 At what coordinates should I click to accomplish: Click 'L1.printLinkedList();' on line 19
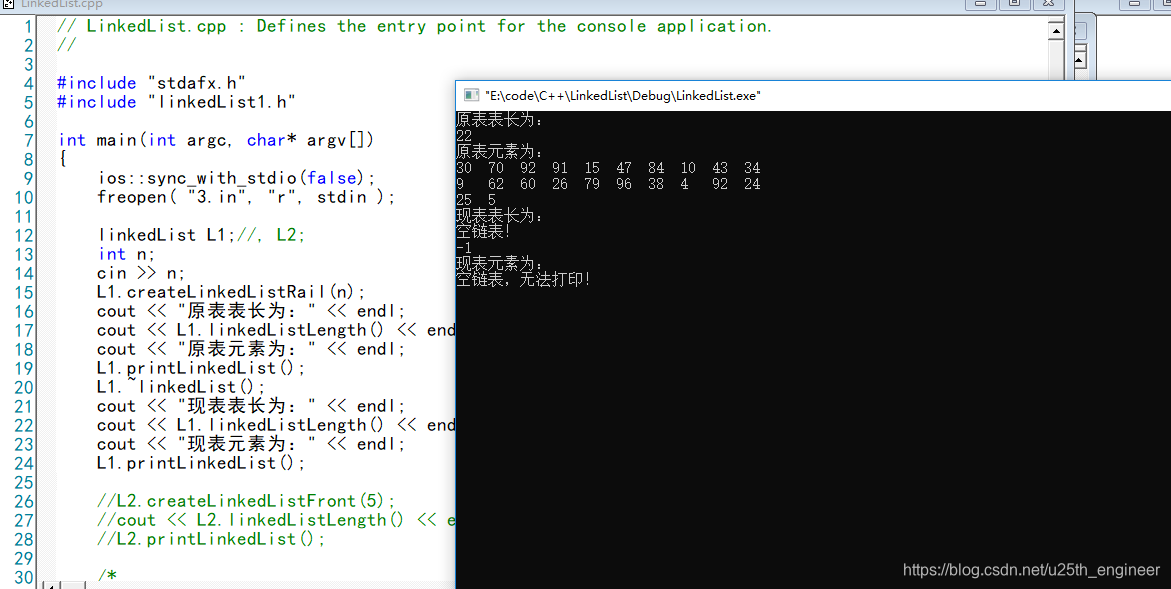pyautogui.click(x=201, y=368)
